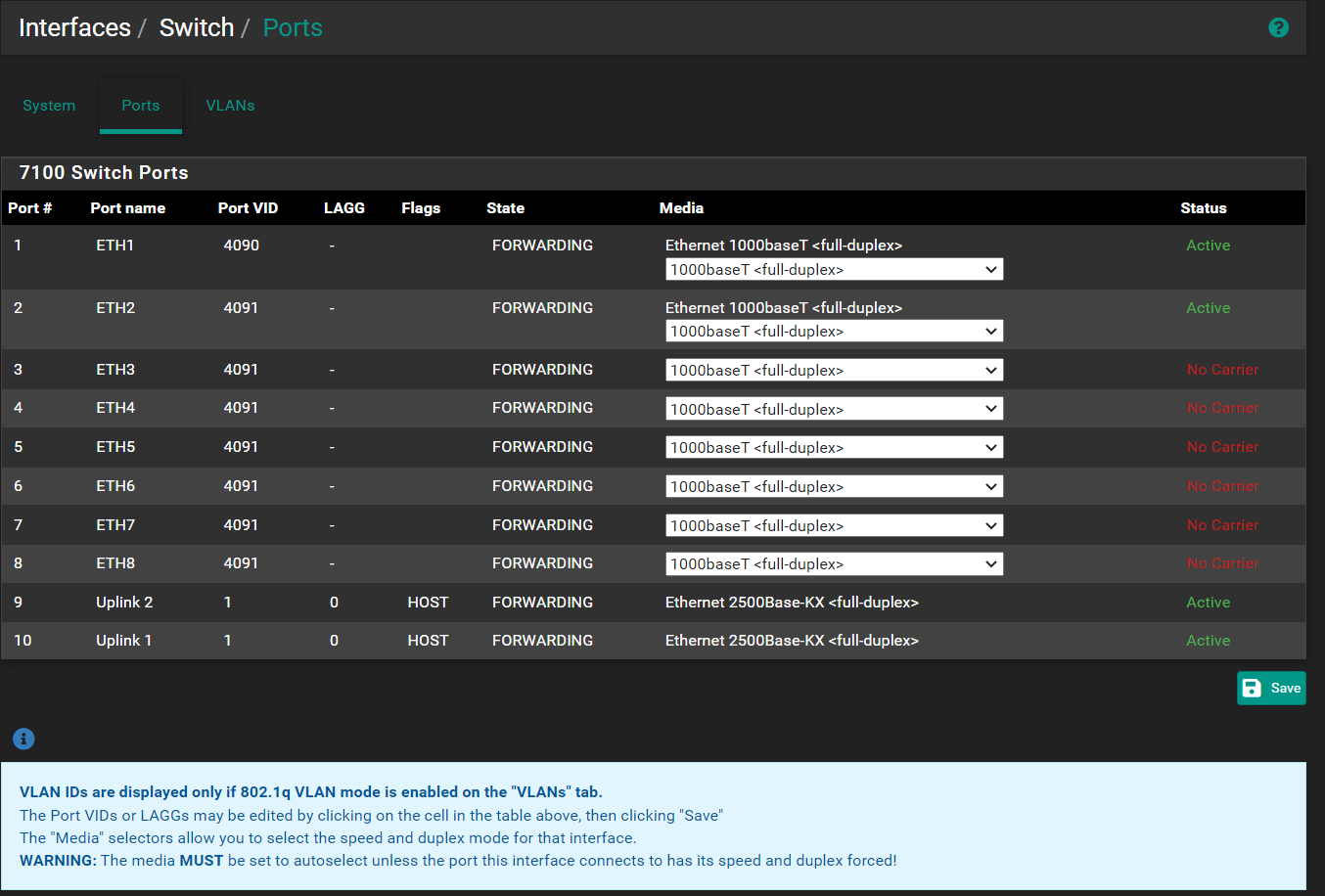Open media dropdown for ETH1
Screen dimensions: 1325x896
(835, 269)
